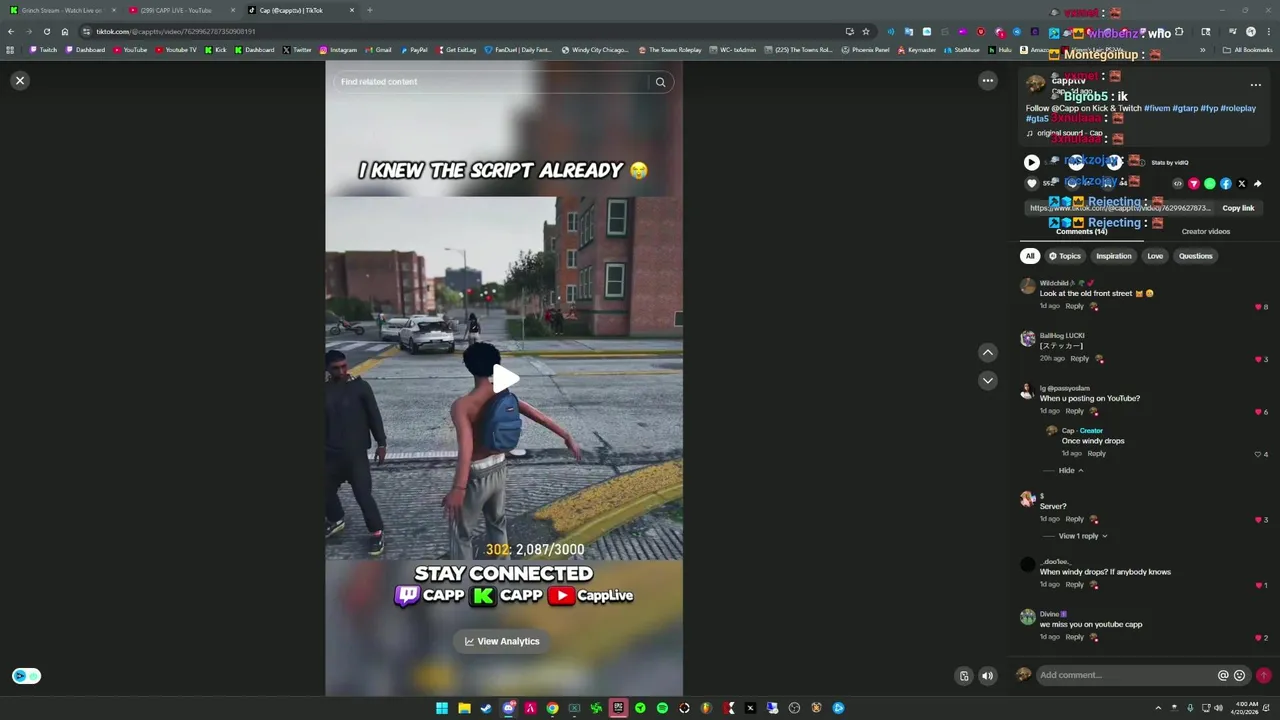The width and height of the screenshot is (1280, 720).
Task: Share to X using its icon
Action: [1242, 184]
